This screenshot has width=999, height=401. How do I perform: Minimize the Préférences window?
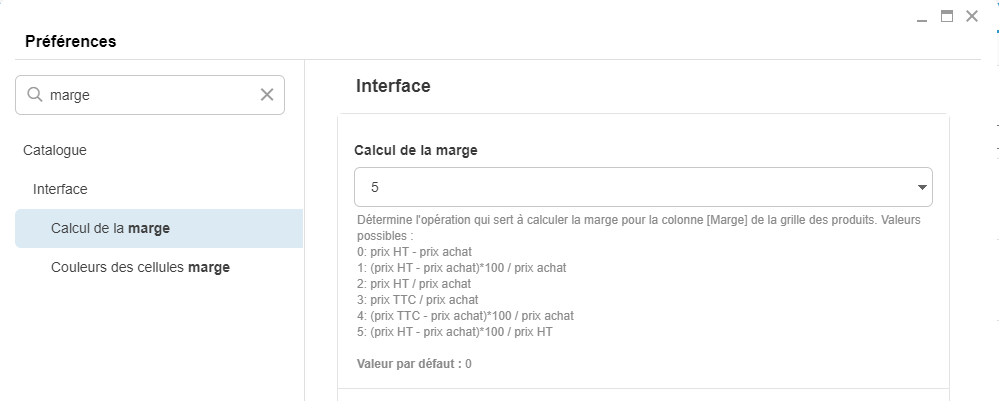click(921, 17)
